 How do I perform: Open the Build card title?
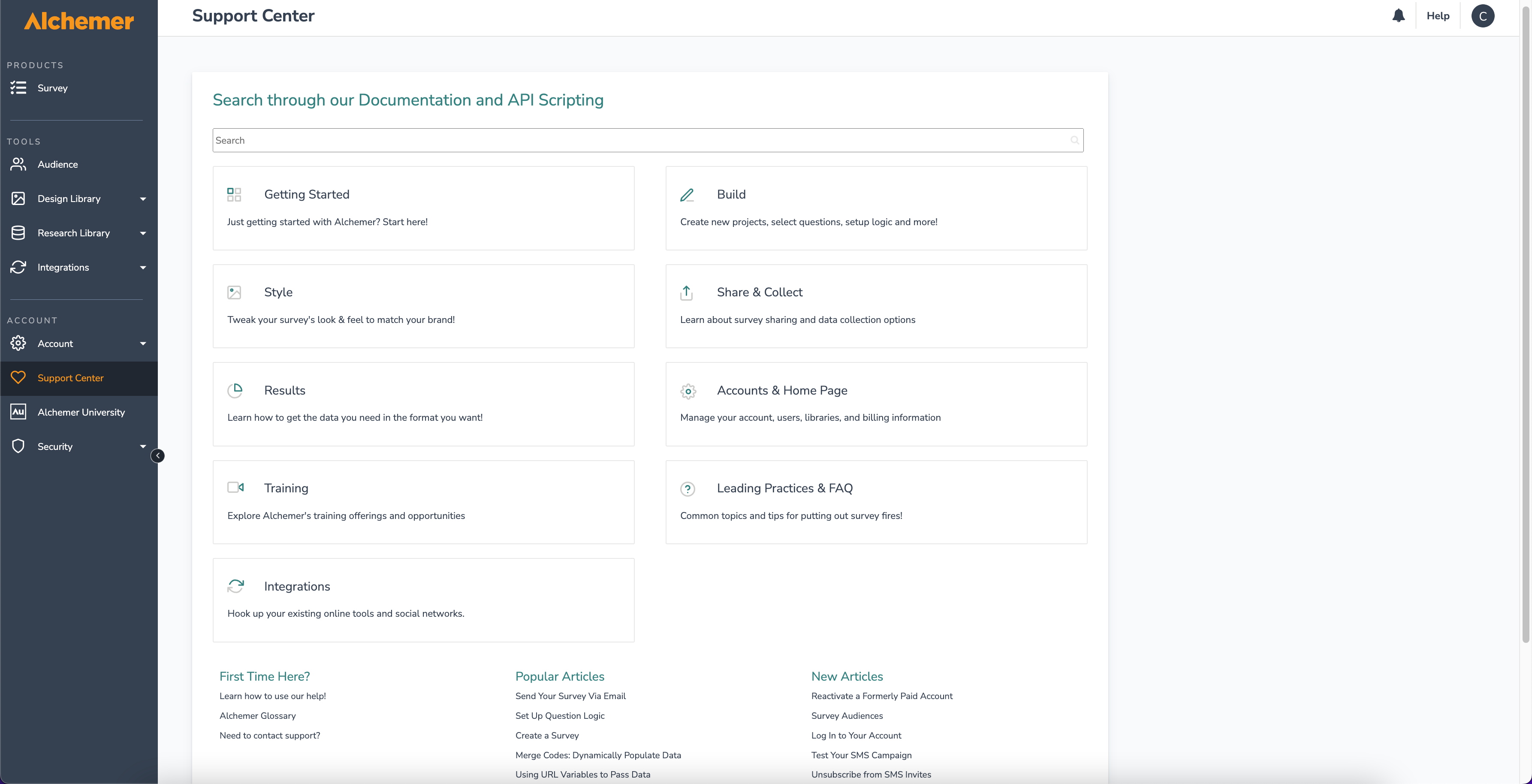[731, 195]
